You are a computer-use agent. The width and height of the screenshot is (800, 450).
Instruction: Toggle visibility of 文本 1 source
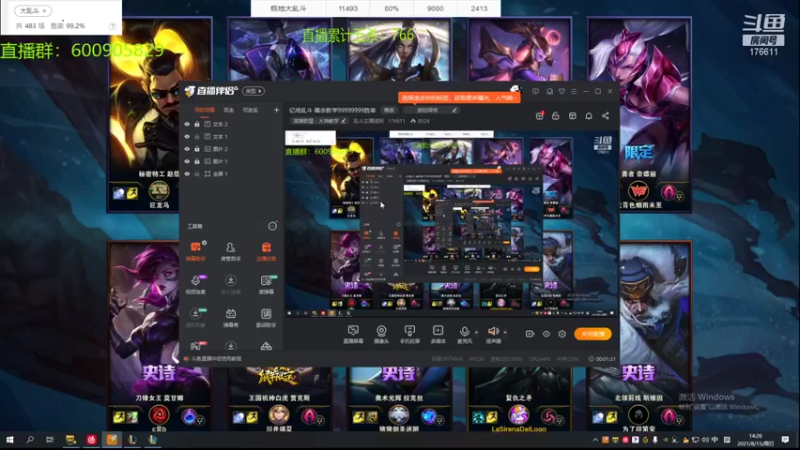187,137
